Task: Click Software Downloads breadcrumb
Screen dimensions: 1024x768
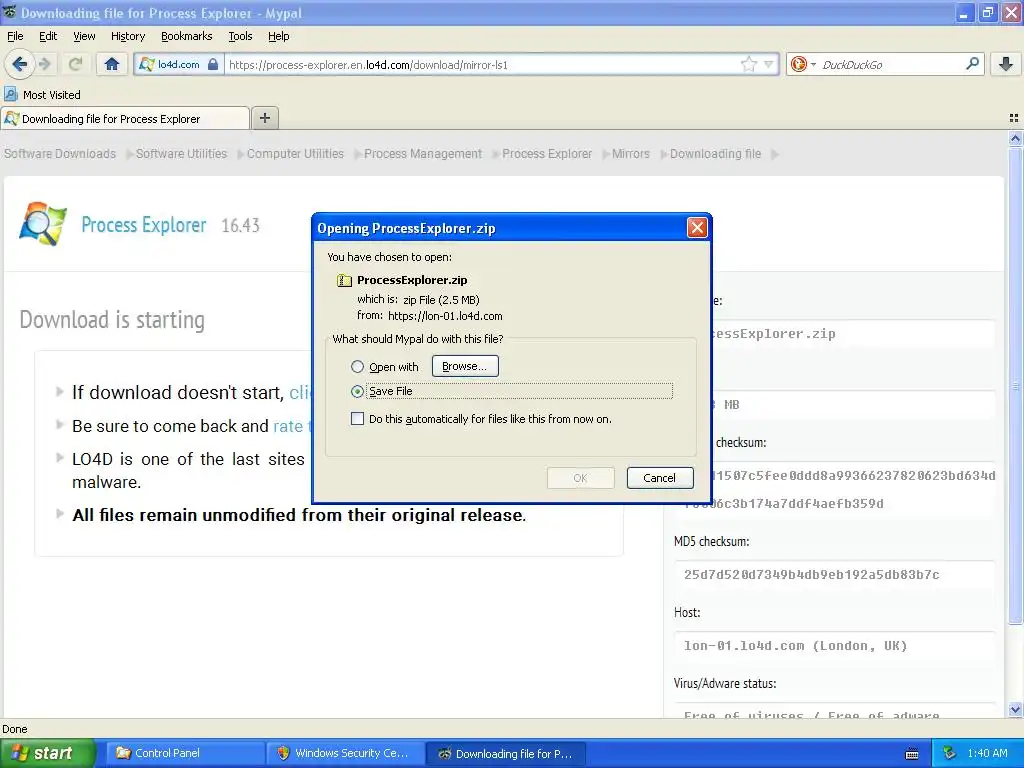Action: pyautogui.click(x=60, y=153)
